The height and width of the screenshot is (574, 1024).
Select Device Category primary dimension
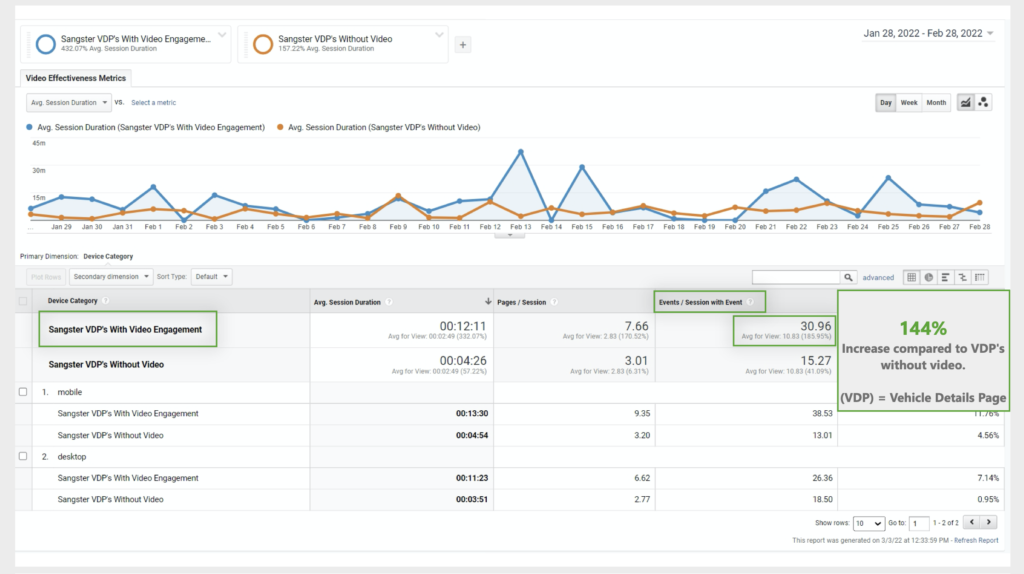pyautogui.click(x=108, y=257)
